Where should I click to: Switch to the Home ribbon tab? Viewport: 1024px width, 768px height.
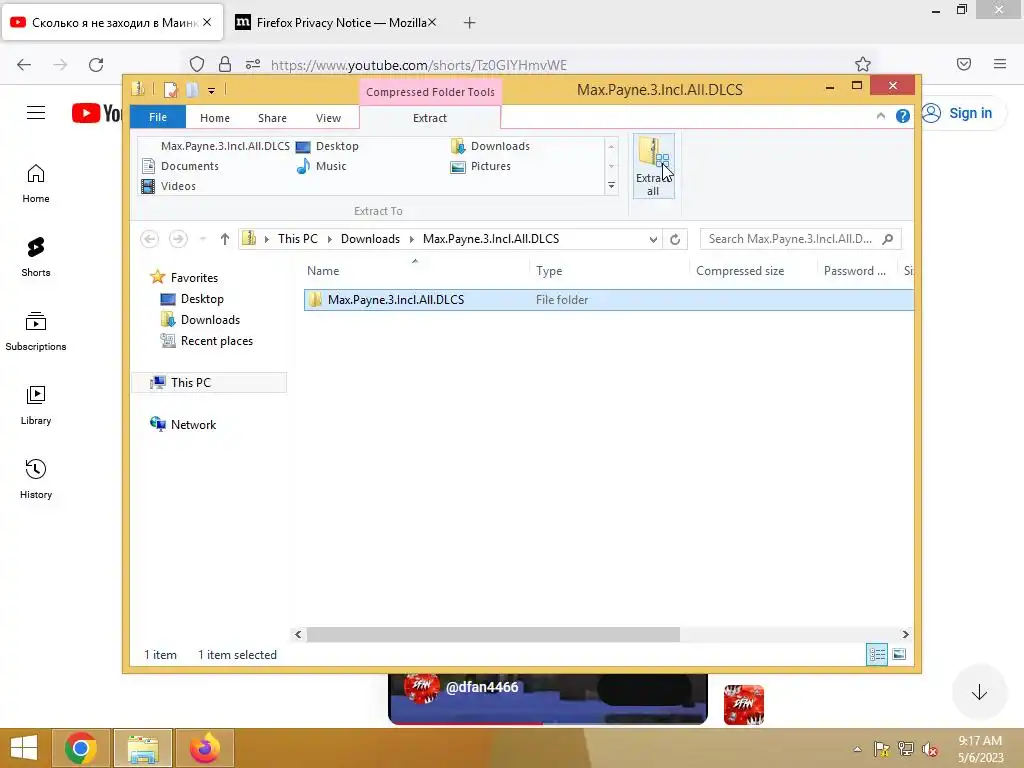point(215,118)
